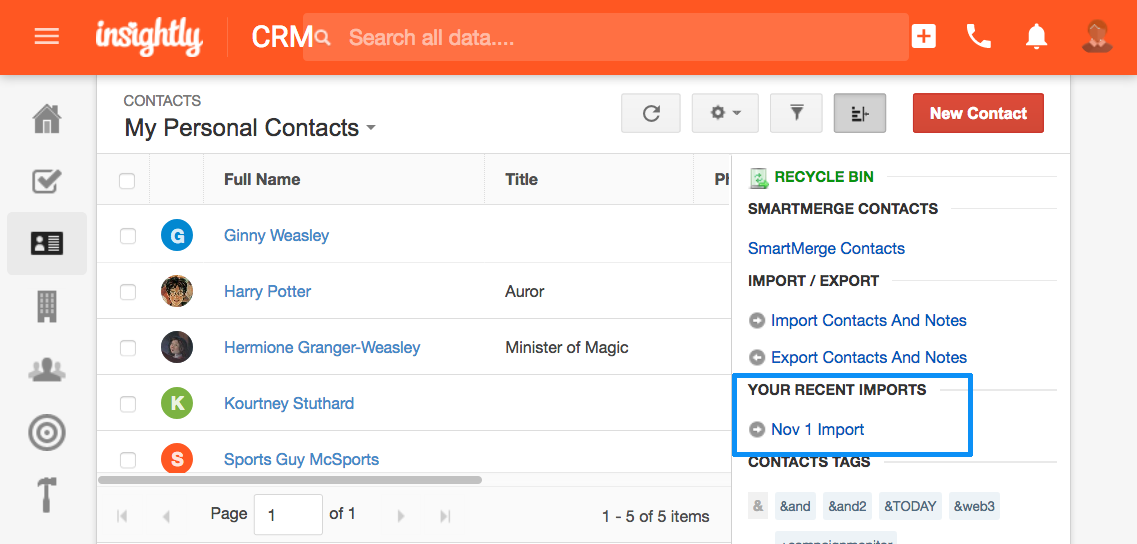1137x544 pixels.
Task: Click Hermione Granger-Weasley's avatar photo
Action: click(x=177, y=347)
